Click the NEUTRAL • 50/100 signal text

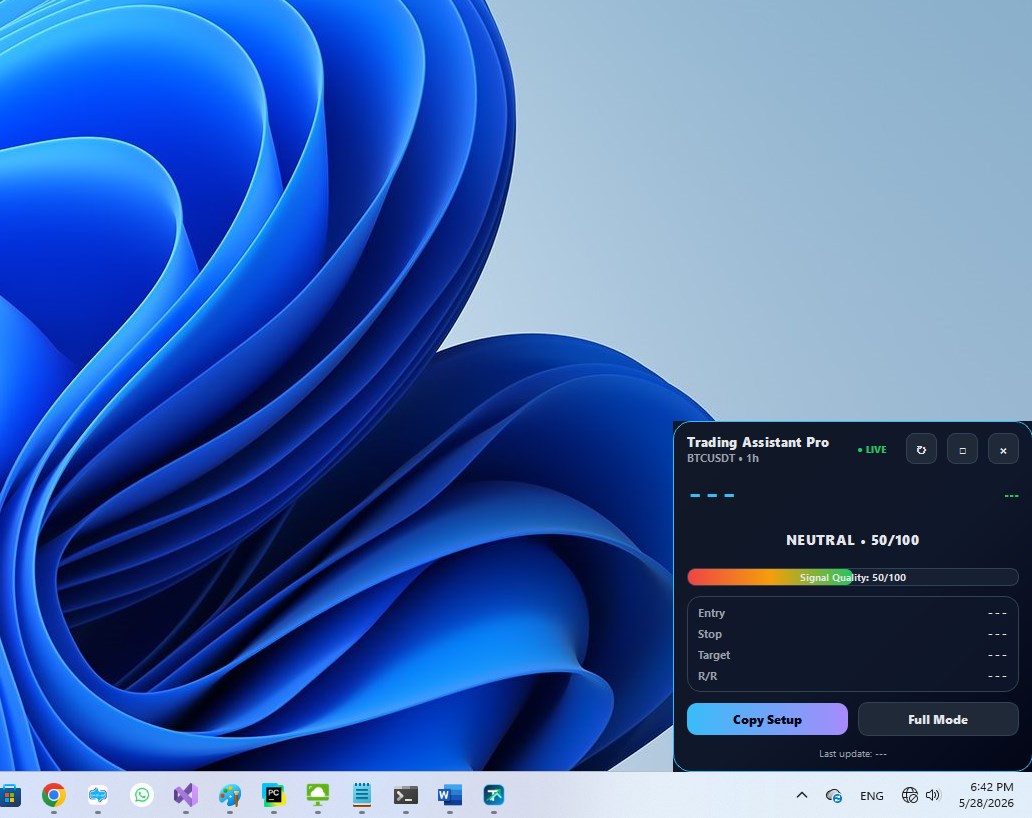pyautogui.click(x=852, y=540)
